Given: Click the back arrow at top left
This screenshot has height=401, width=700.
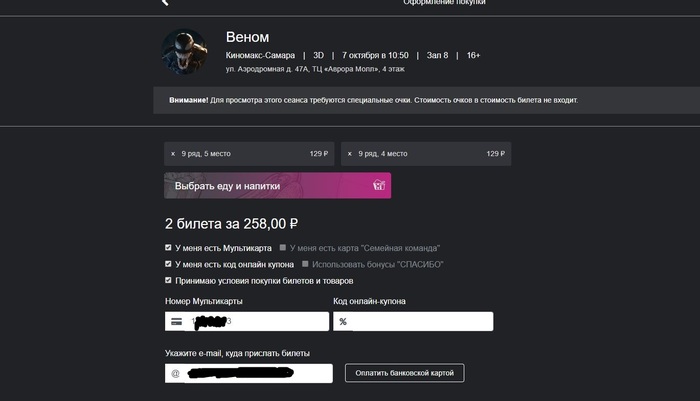Looking at the screenshot, I should 162,3.
